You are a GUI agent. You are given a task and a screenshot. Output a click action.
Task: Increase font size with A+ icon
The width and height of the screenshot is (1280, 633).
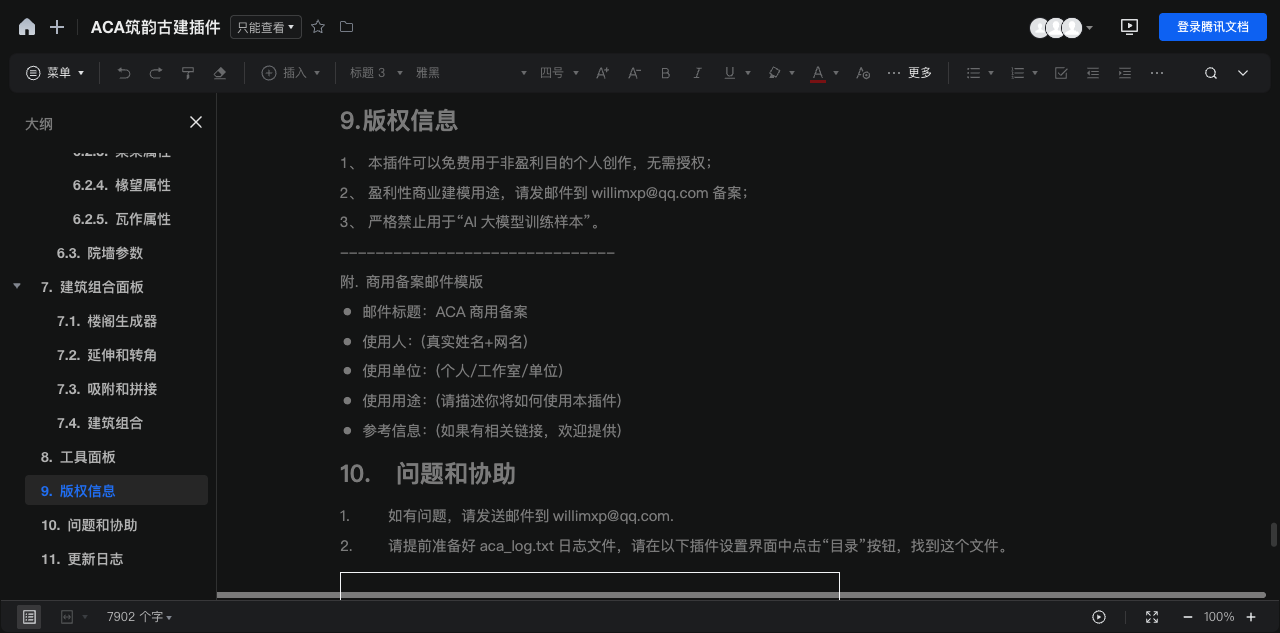pyautogui.click(x=602, y=73)
